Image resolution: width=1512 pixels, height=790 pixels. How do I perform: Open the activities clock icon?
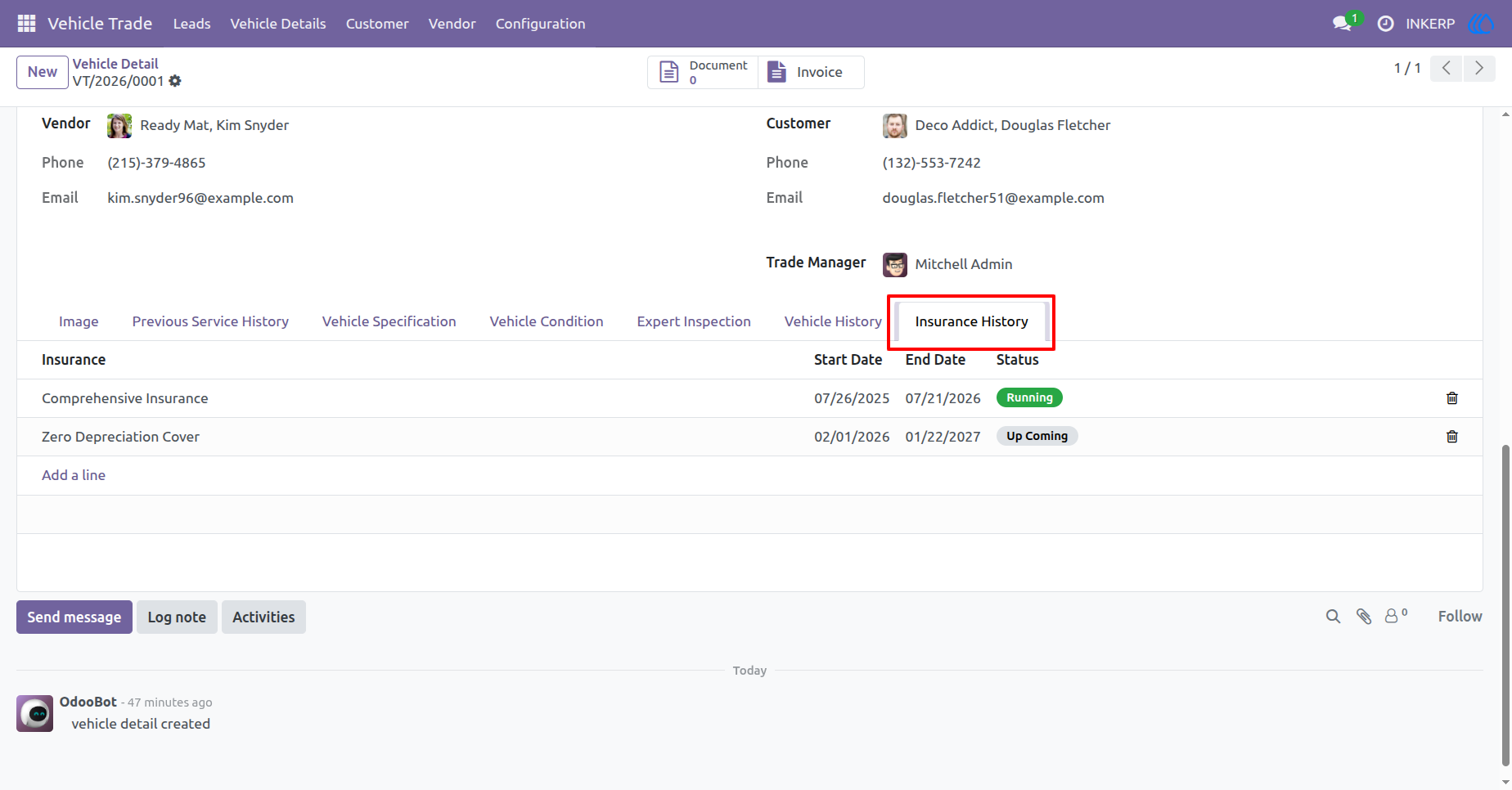(x=1385, y=24)
